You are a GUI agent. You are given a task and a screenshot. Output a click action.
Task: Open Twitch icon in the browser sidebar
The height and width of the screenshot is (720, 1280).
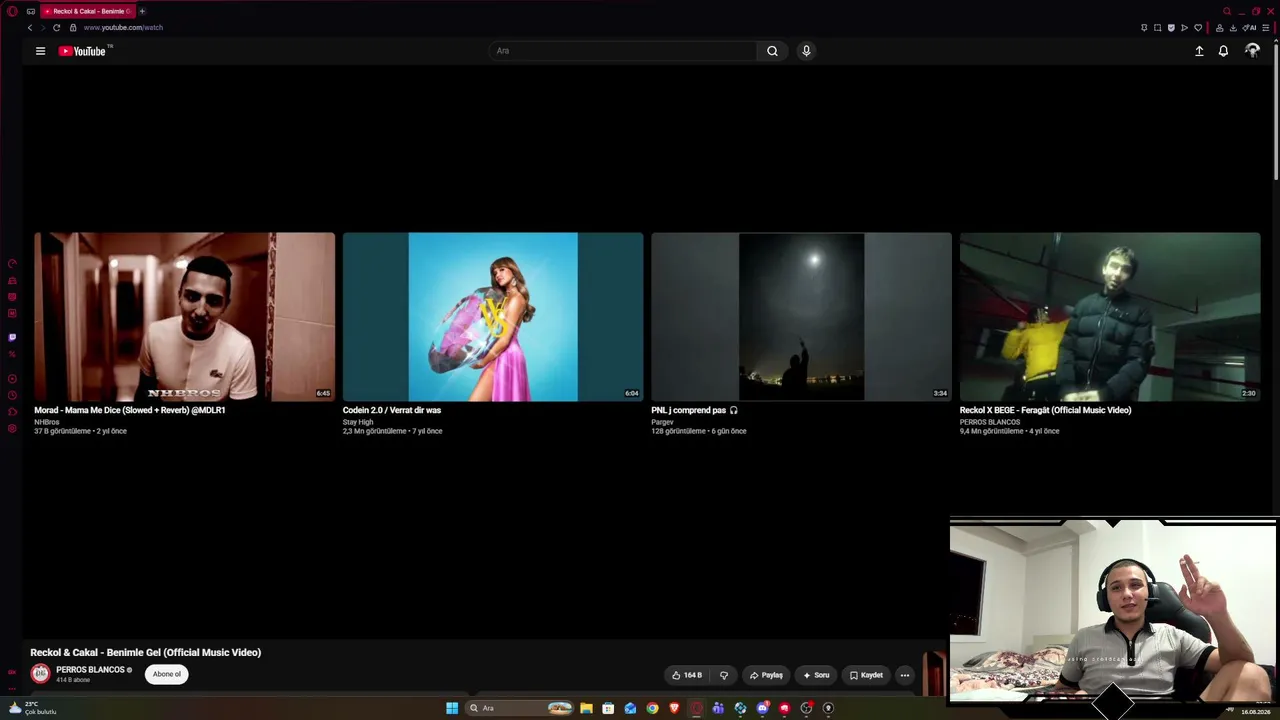[x=12, y=337]
